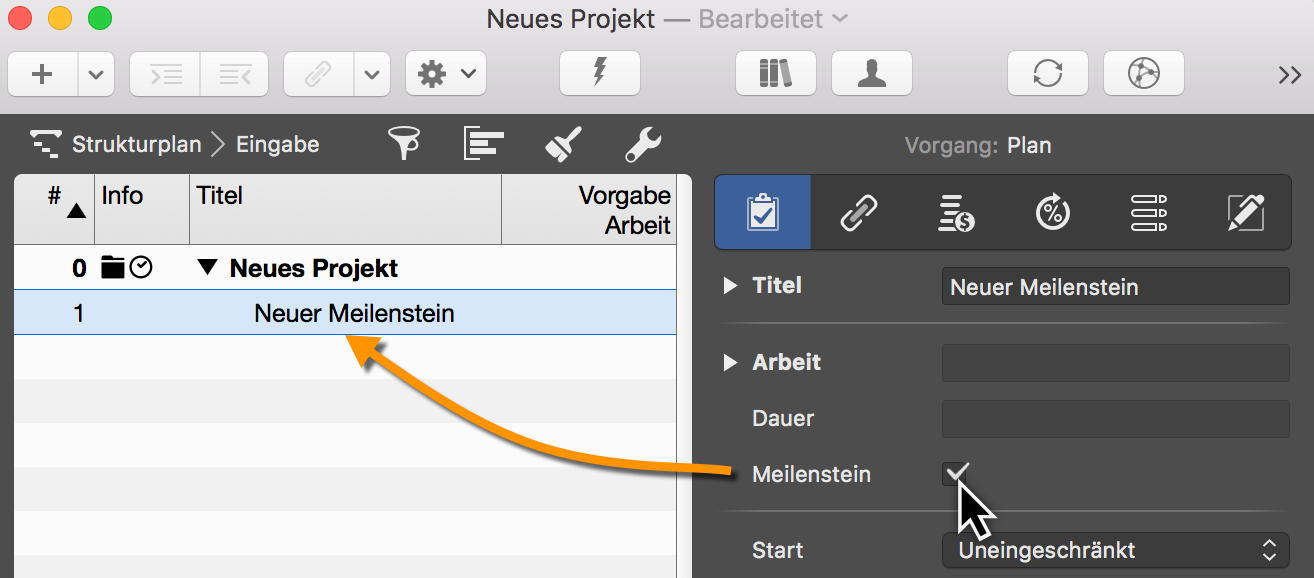Open the gear action dropdown menu

(445, 73)
